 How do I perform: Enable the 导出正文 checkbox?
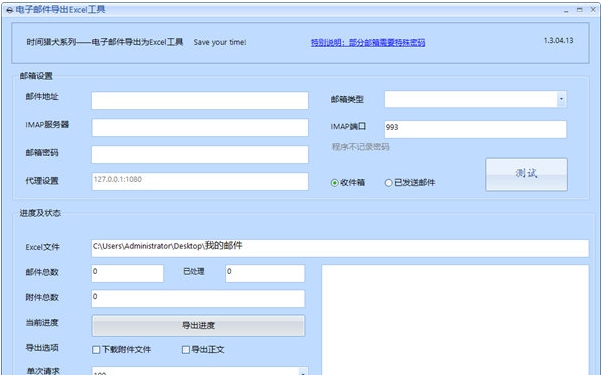coord(186,350)
